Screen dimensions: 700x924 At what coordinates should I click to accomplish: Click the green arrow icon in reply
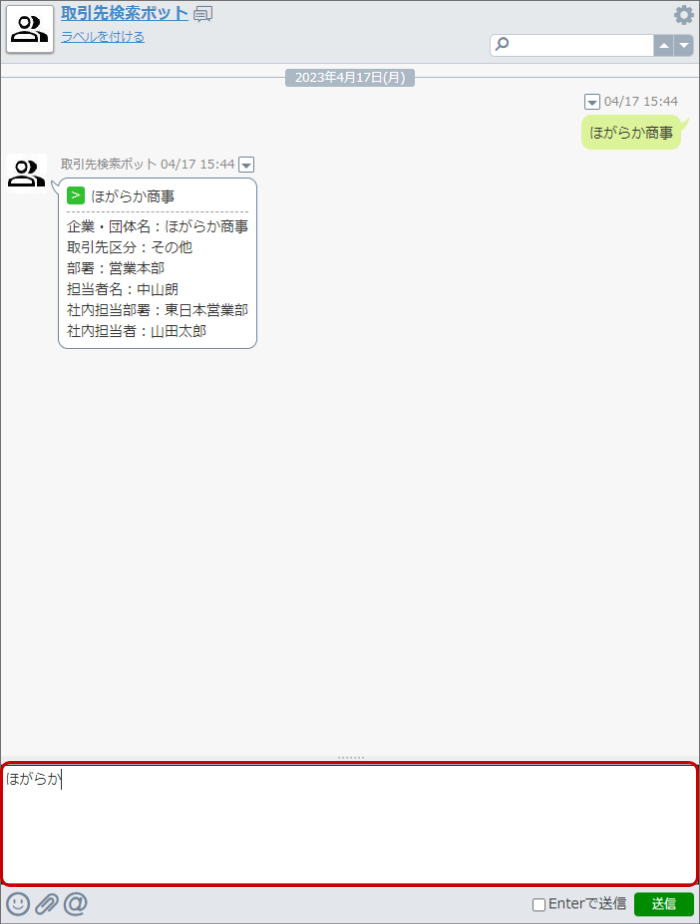[75, 195]
